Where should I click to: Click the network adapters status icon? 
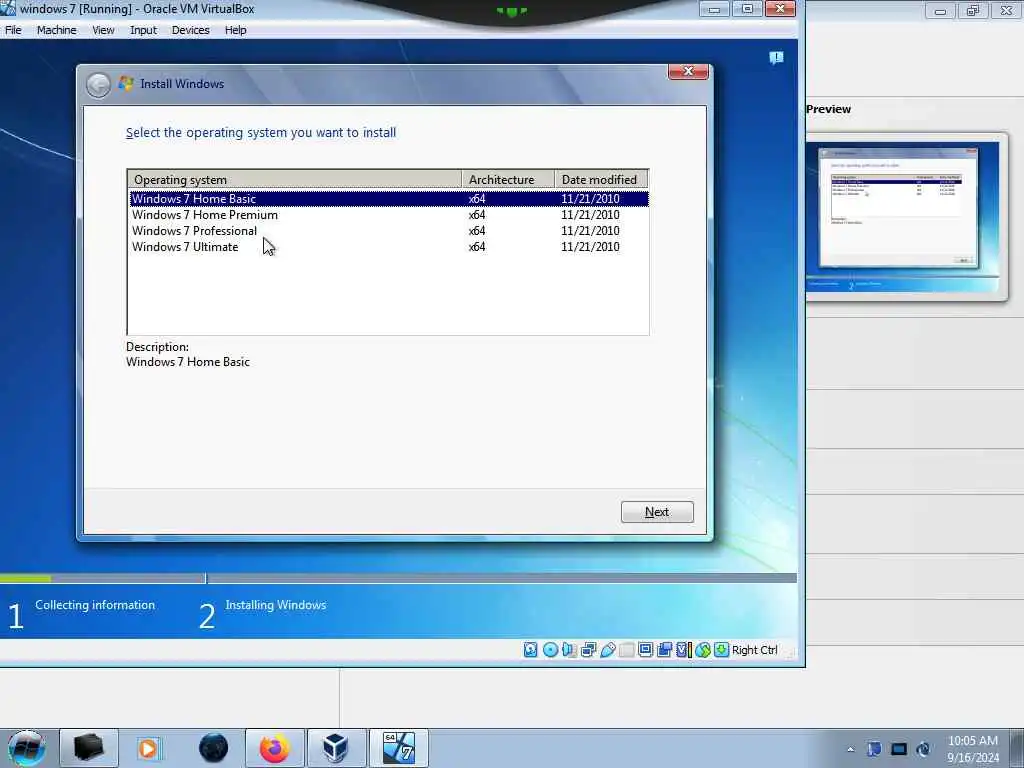[588, 650]
